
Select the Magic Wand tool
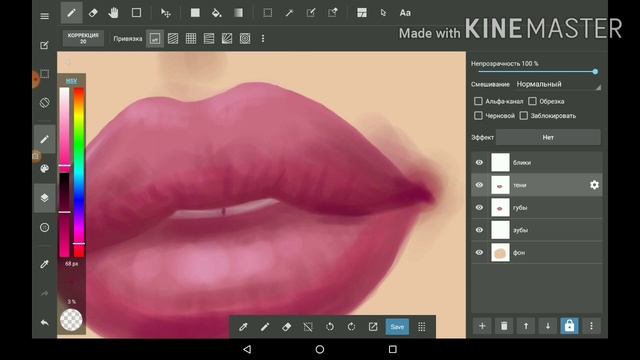(289, 13)
